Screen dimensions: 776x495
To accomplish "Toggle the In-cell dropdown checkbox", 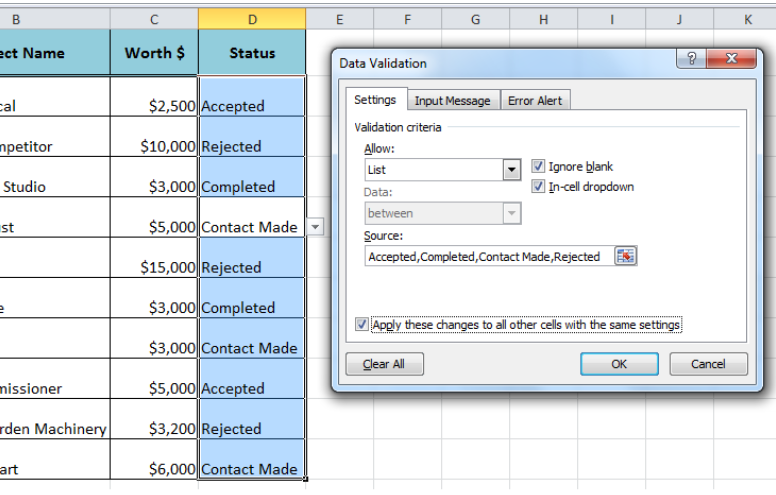I will [538, 187].
